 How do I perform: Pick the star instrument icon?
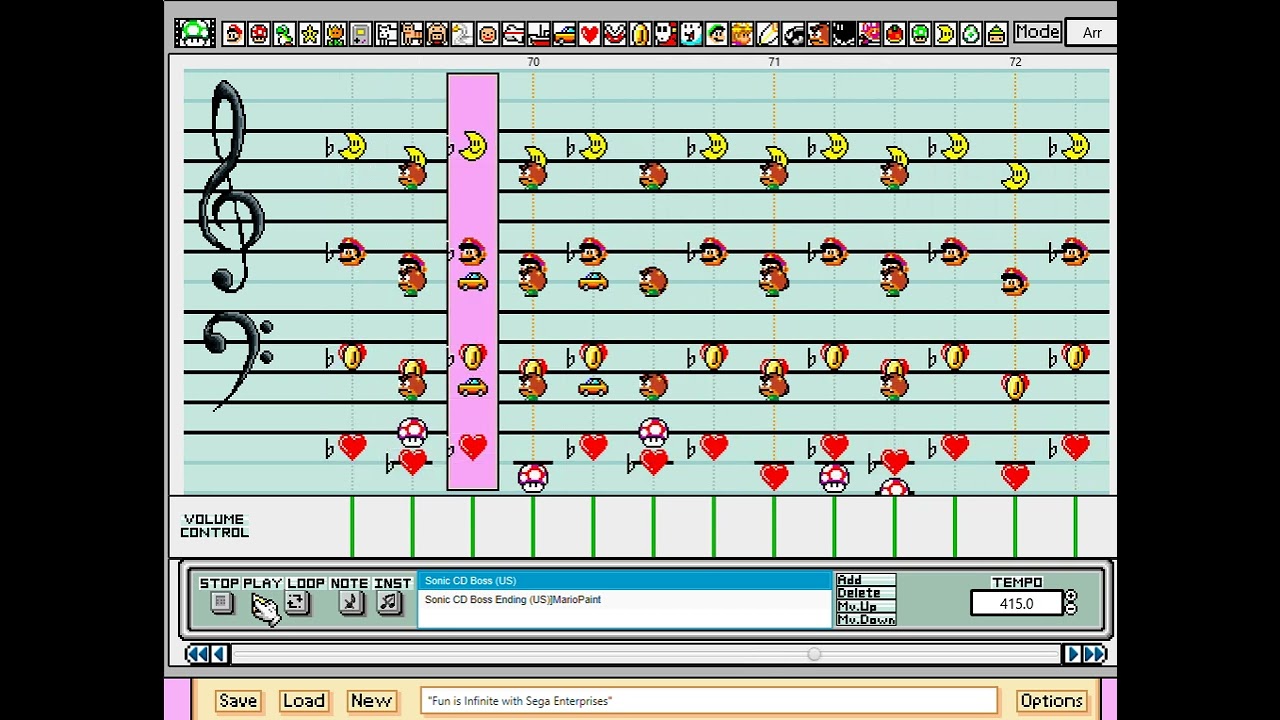[x=309, y=34]
